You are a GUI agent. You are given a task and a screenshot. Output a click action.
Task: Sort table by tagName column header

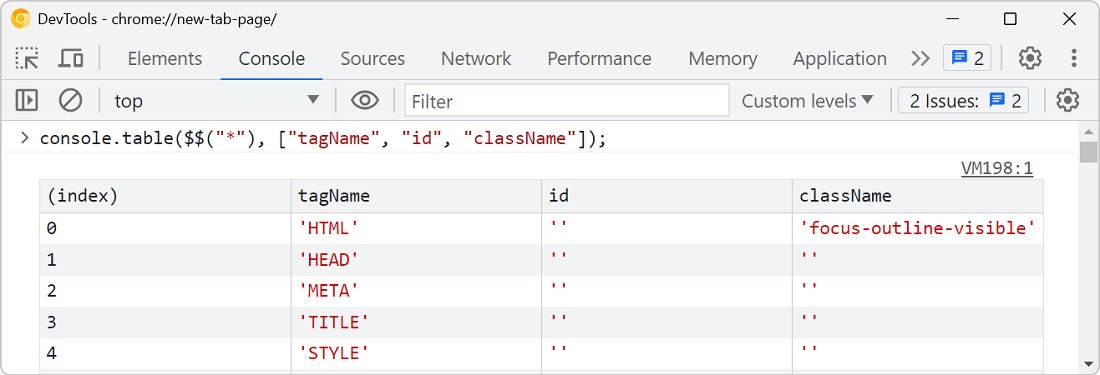click(x=416, y=196)
